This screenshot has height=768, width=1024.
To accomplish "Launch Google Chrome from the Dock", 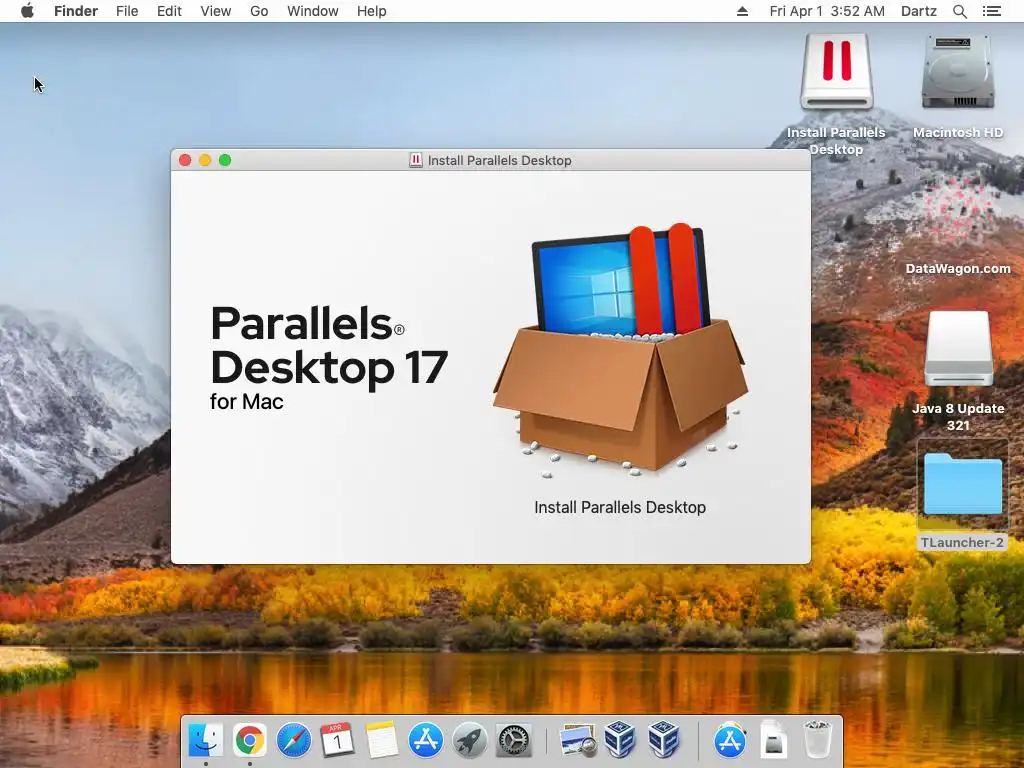I will point(249,740).
